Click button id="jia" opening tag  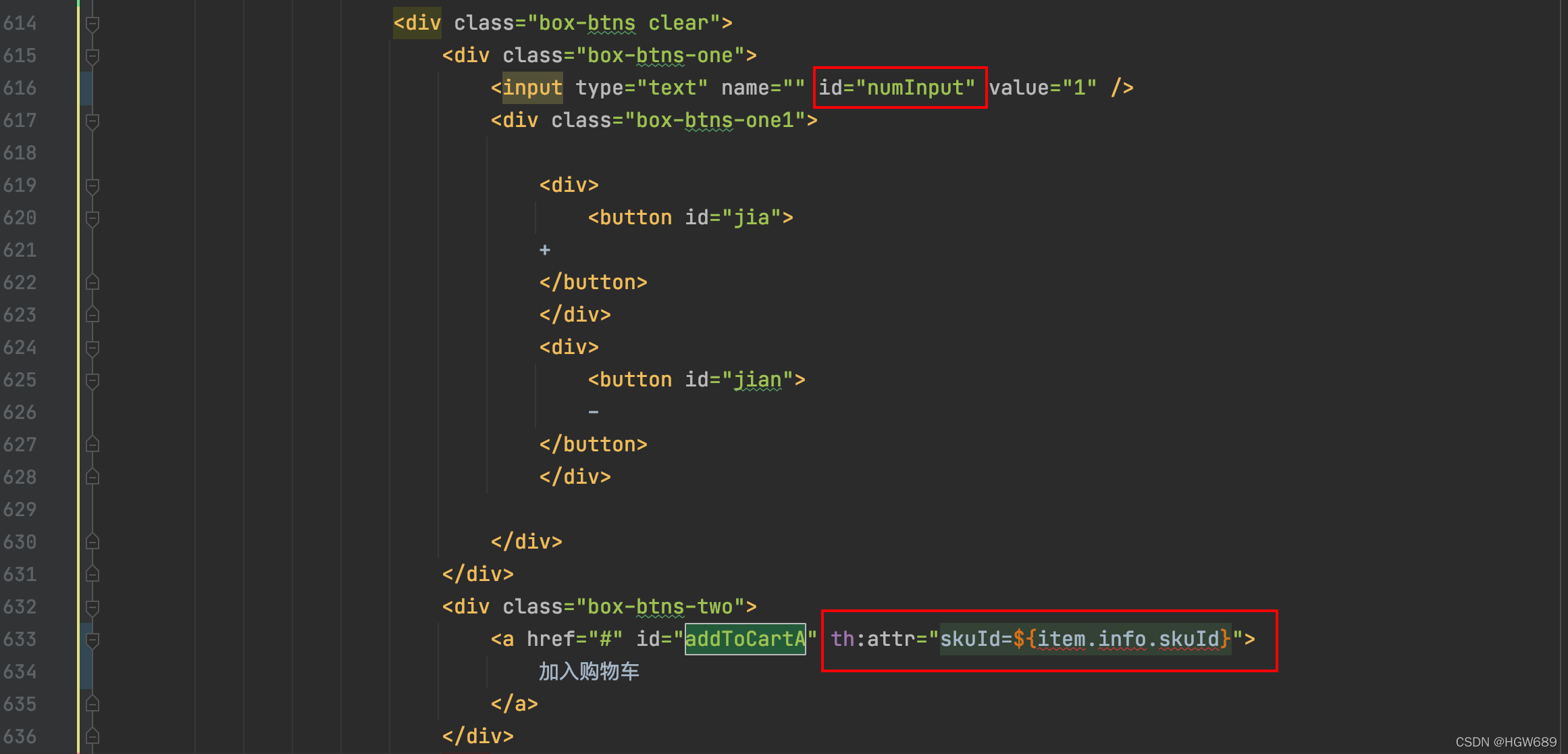(x=690, y=218)
